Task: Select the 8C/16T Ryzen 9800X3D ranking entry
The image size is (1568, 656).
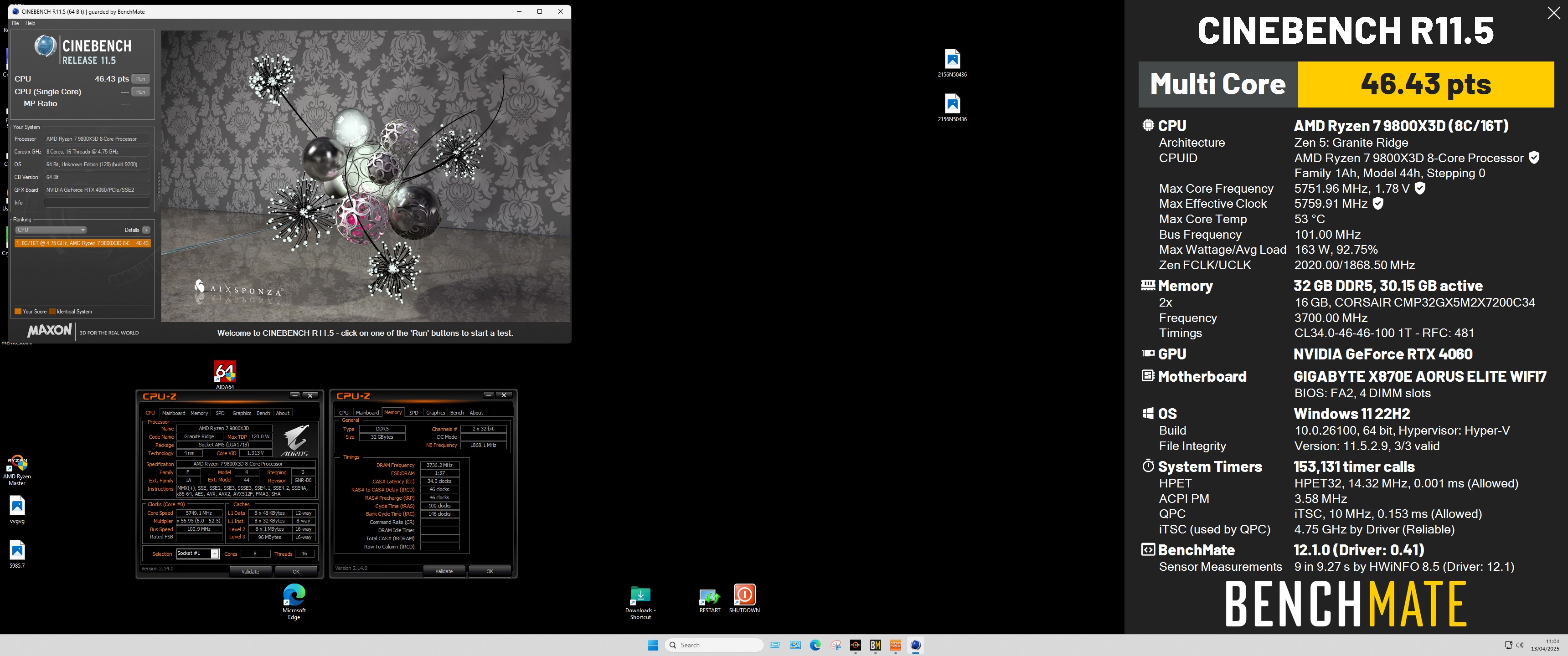Action: click(82, 243)
